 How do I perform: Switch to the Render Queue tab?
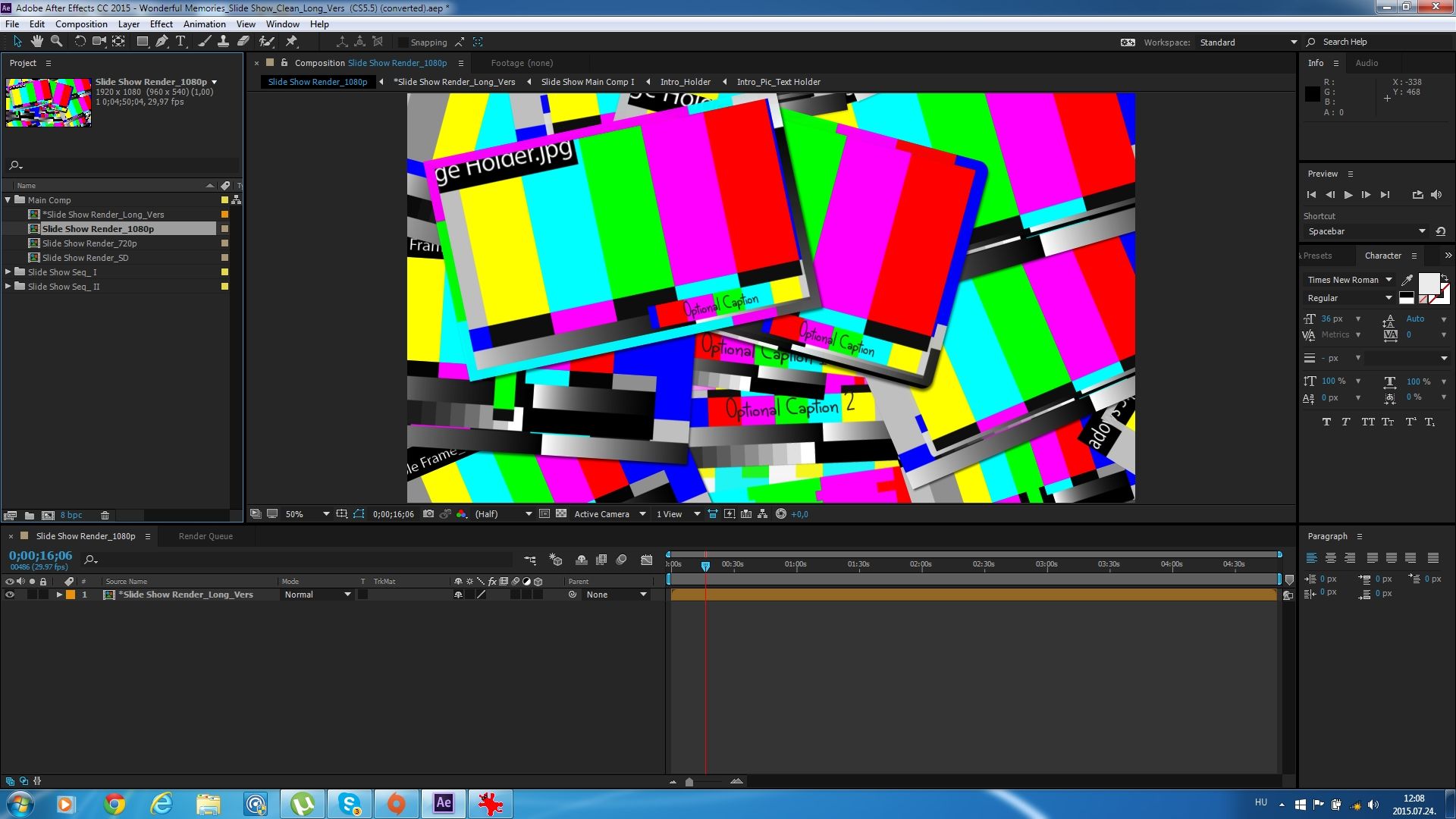pos(206,536)
